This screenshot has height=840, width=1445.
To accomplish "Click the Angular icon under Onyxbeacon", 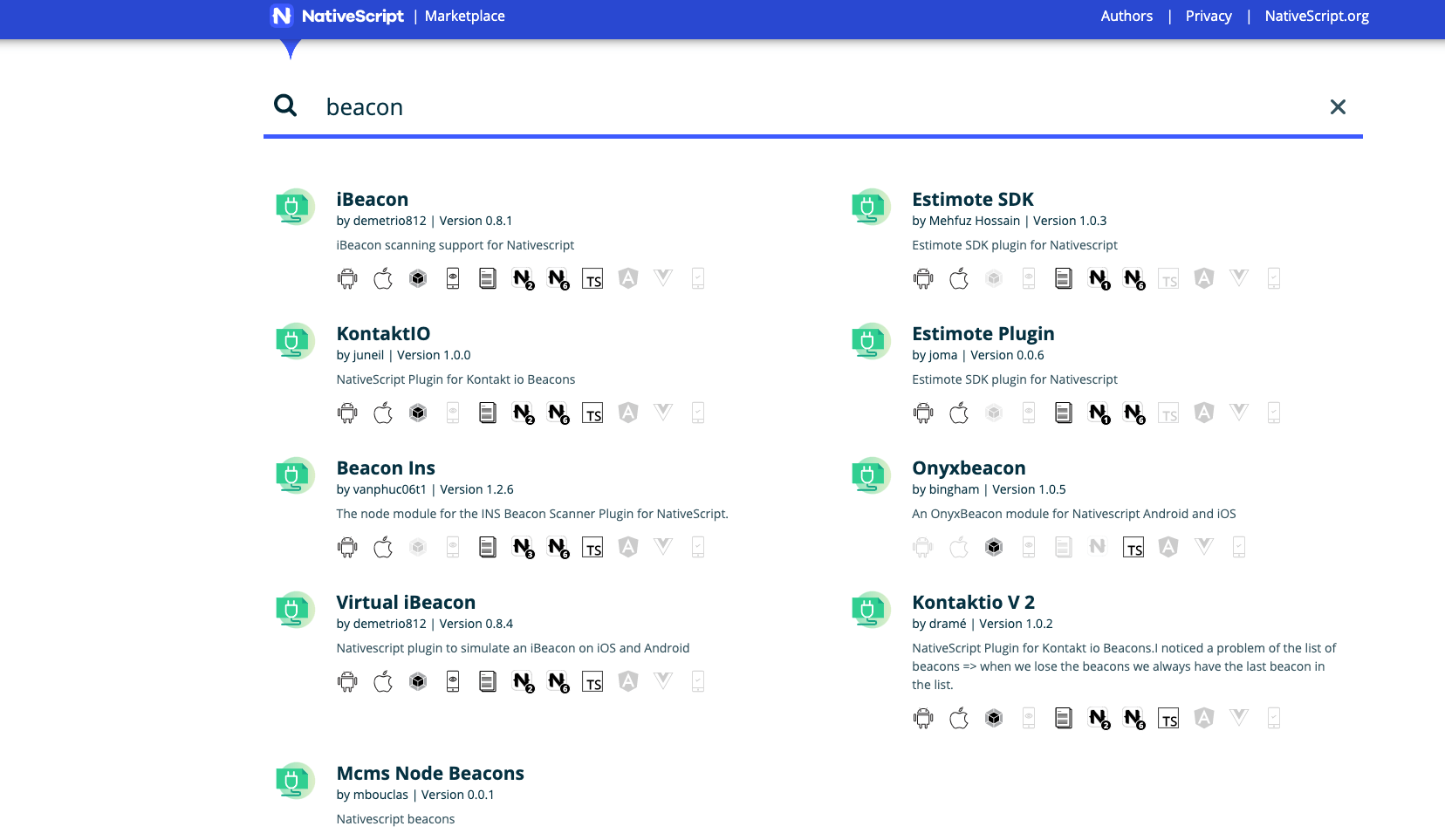I will (1168, 547).
